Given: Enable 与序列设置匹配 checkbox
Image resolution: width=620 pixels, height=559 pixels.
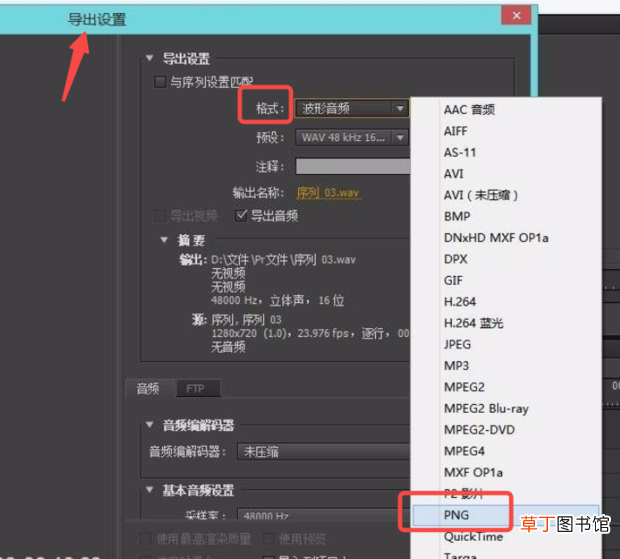Looking at the screenshot, I should pyautogui.click(x=160, y=82).
